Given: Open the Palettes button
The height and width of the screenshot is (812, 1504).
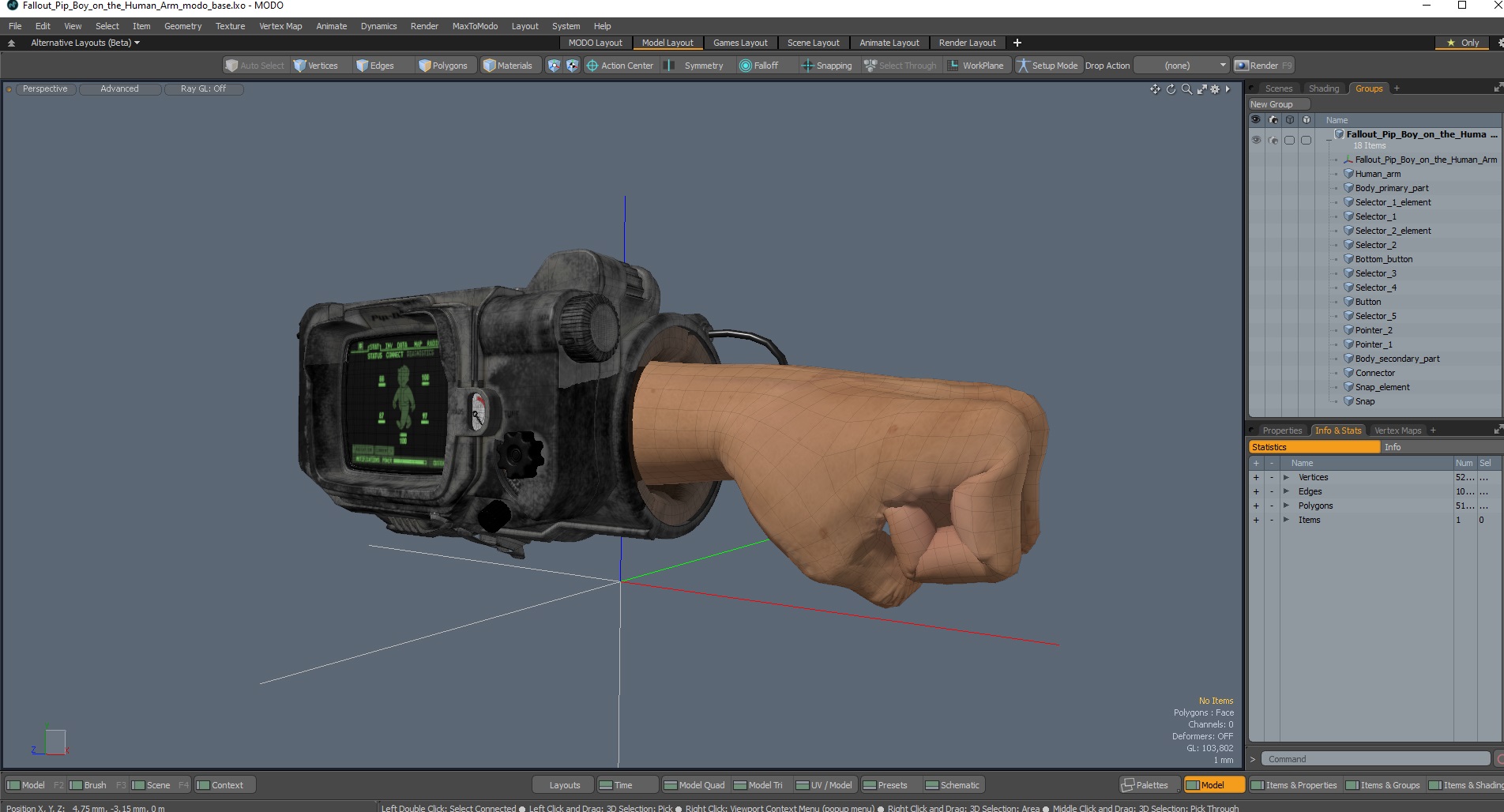Looking at the screenshot, I should (x=1150, y=785).
